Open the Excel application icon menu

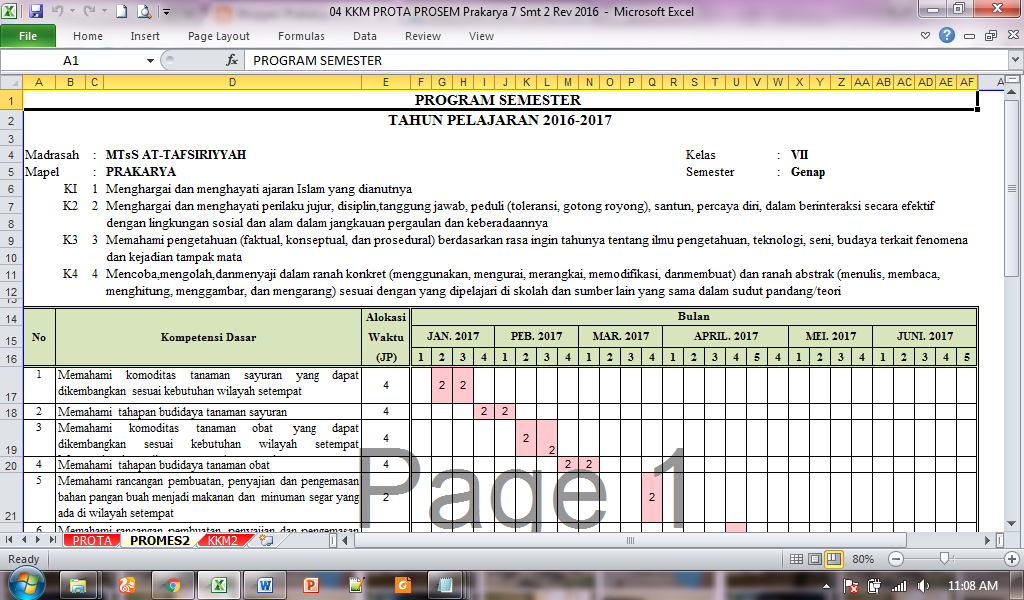10,11
